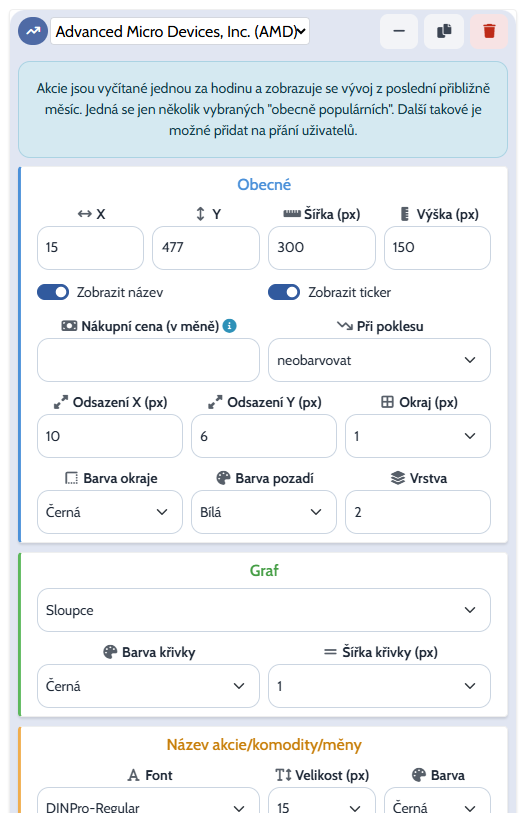Focus the Nákupní cena input field
The width and height of the screenshot is (526, 813).
click(x=148, y=360)
